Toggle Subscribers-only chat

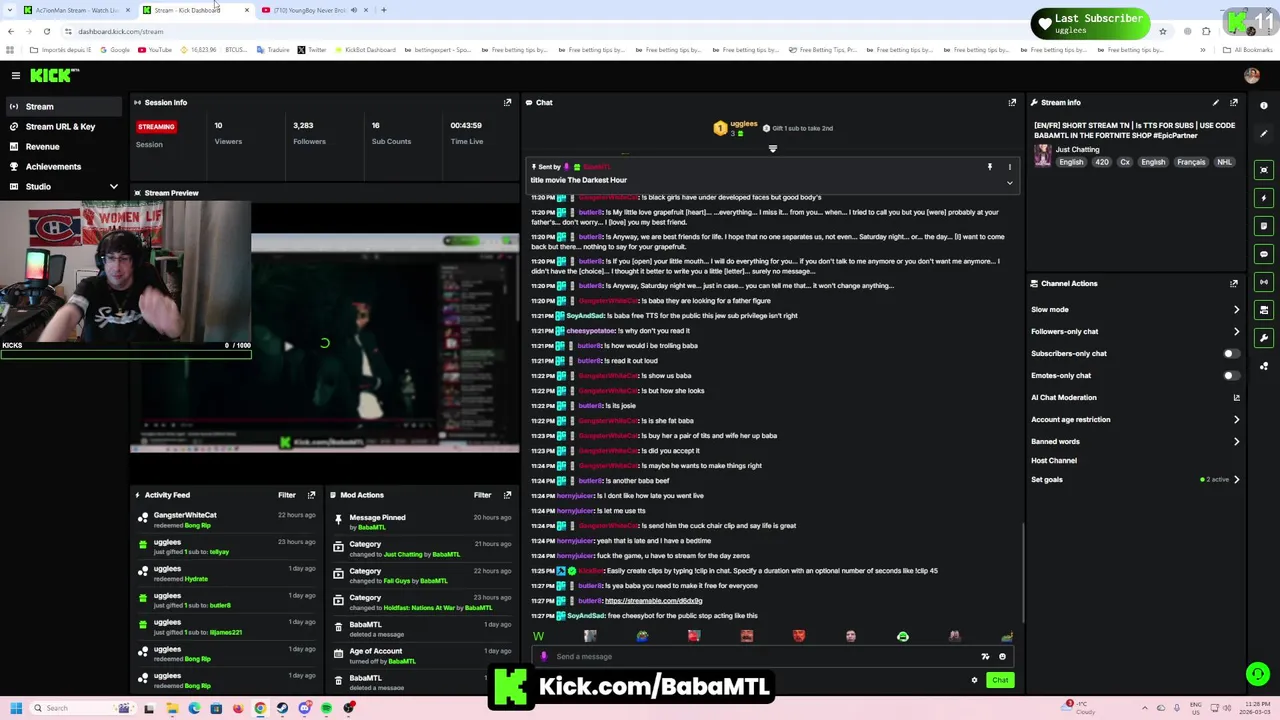pyautogui.click(x=1231, y=353)
